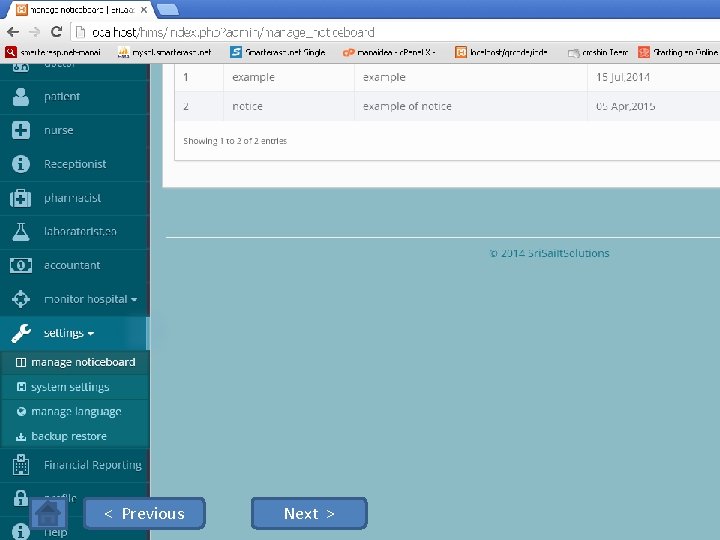This screenshot has width=720, height=540.
Task: Open the cPanel X bookmark
Action: click(x=389, y=52)
